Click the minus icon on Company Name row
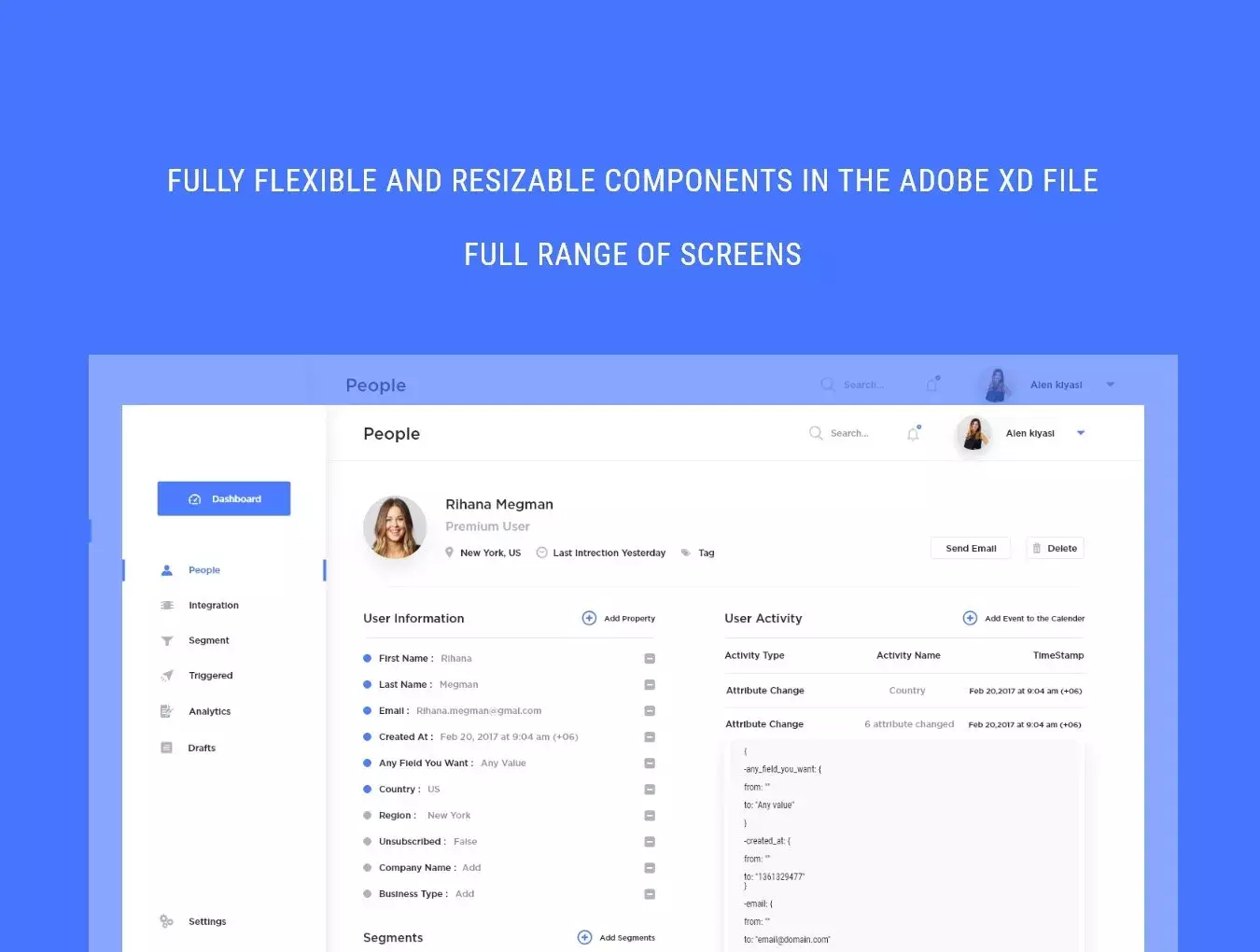Screen dimensions: 1260x952 650,868
